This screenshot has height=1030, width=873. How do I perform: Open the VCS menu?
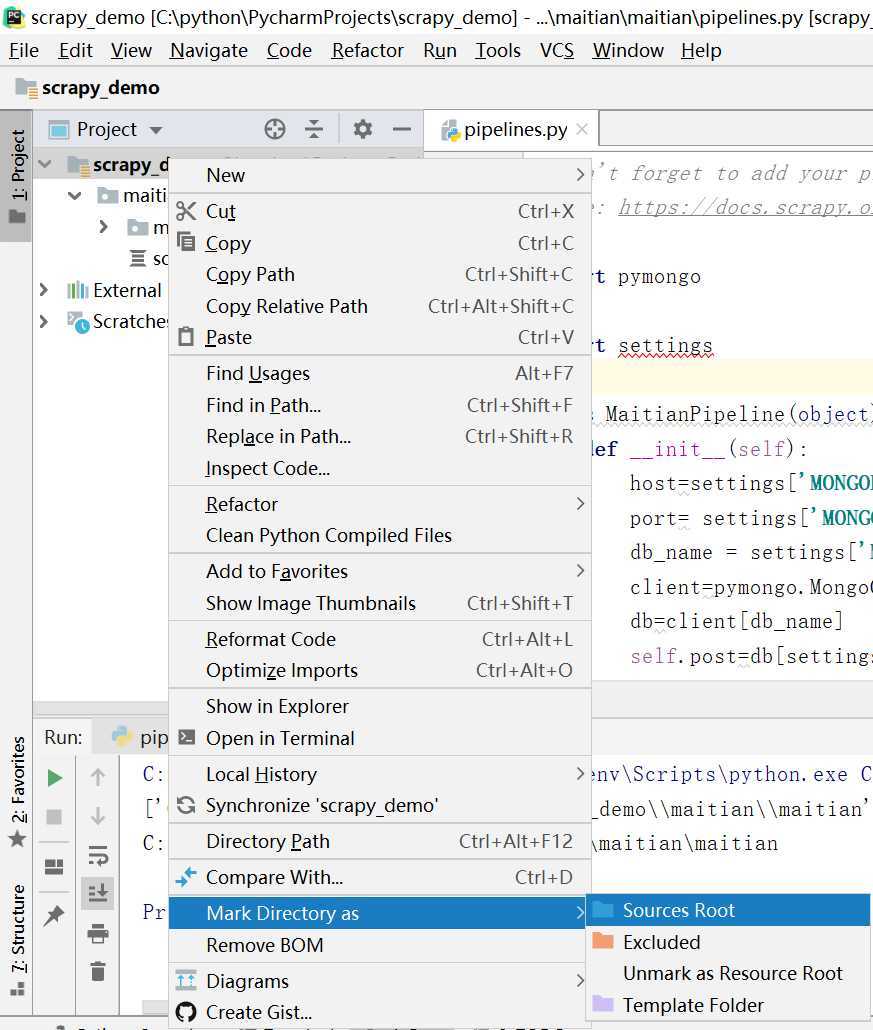pos(556,51)
